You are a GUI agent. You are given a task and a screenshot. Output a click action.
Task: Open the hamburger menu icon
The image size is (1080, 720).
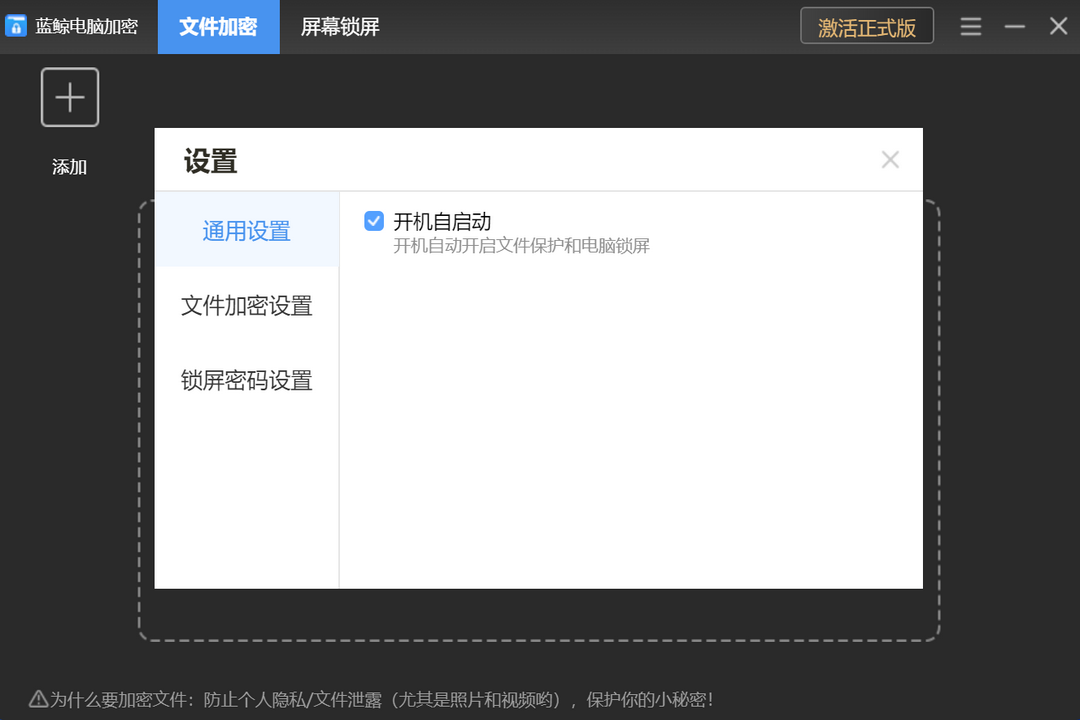tap(970, 27)
